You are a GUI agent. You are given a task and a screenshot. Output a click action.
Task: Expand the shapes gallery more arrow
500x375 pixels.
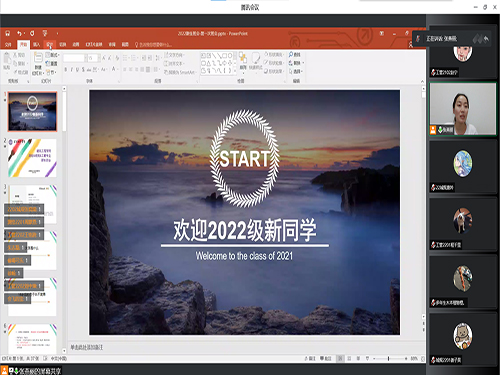pos(235,71)
